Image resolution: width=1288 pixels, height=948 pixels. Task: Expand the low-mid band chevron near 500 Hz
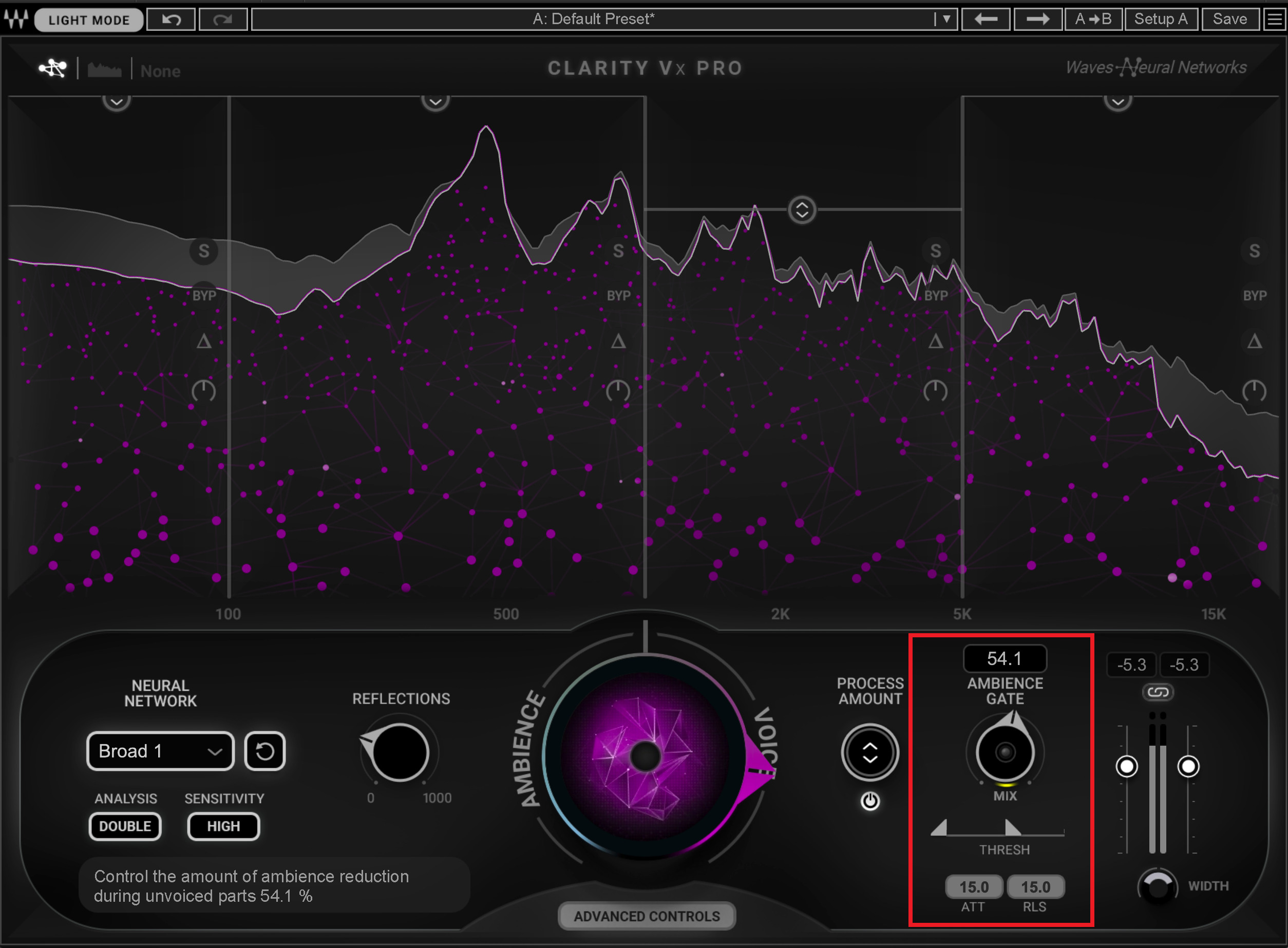pos(435,102)
